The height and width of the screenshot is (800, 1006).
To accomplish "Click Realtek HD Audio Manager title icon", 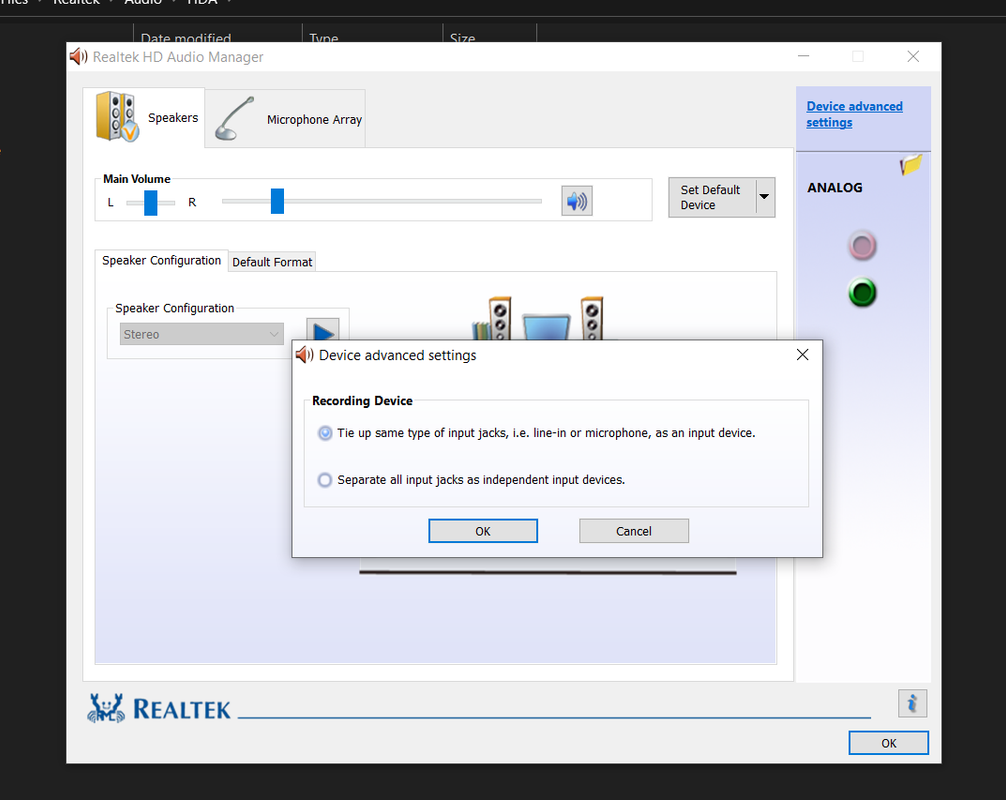I will click(x=78, y=56).
